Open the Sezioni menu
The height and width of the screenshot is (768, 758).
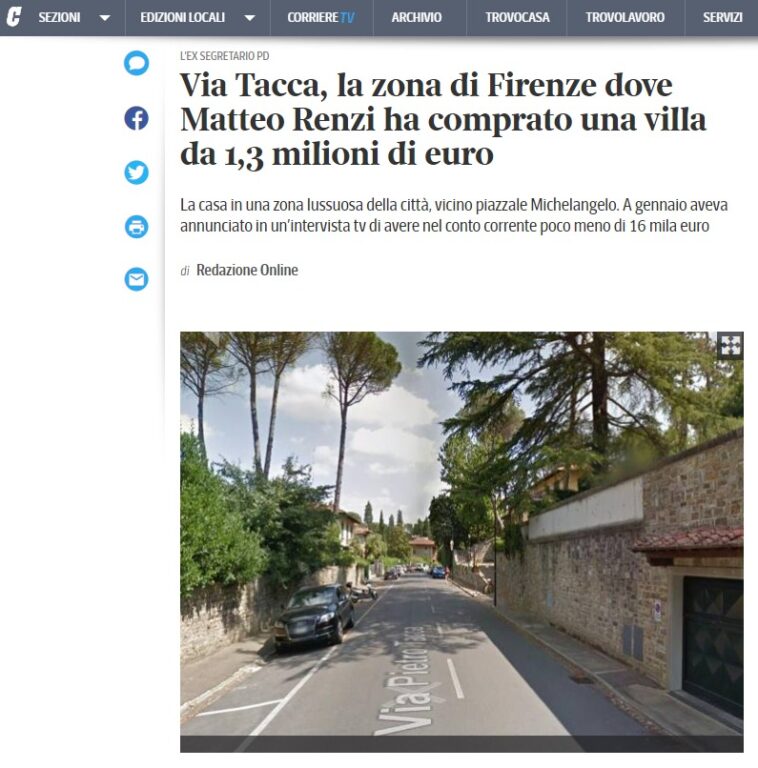click(x=59, y=18)
